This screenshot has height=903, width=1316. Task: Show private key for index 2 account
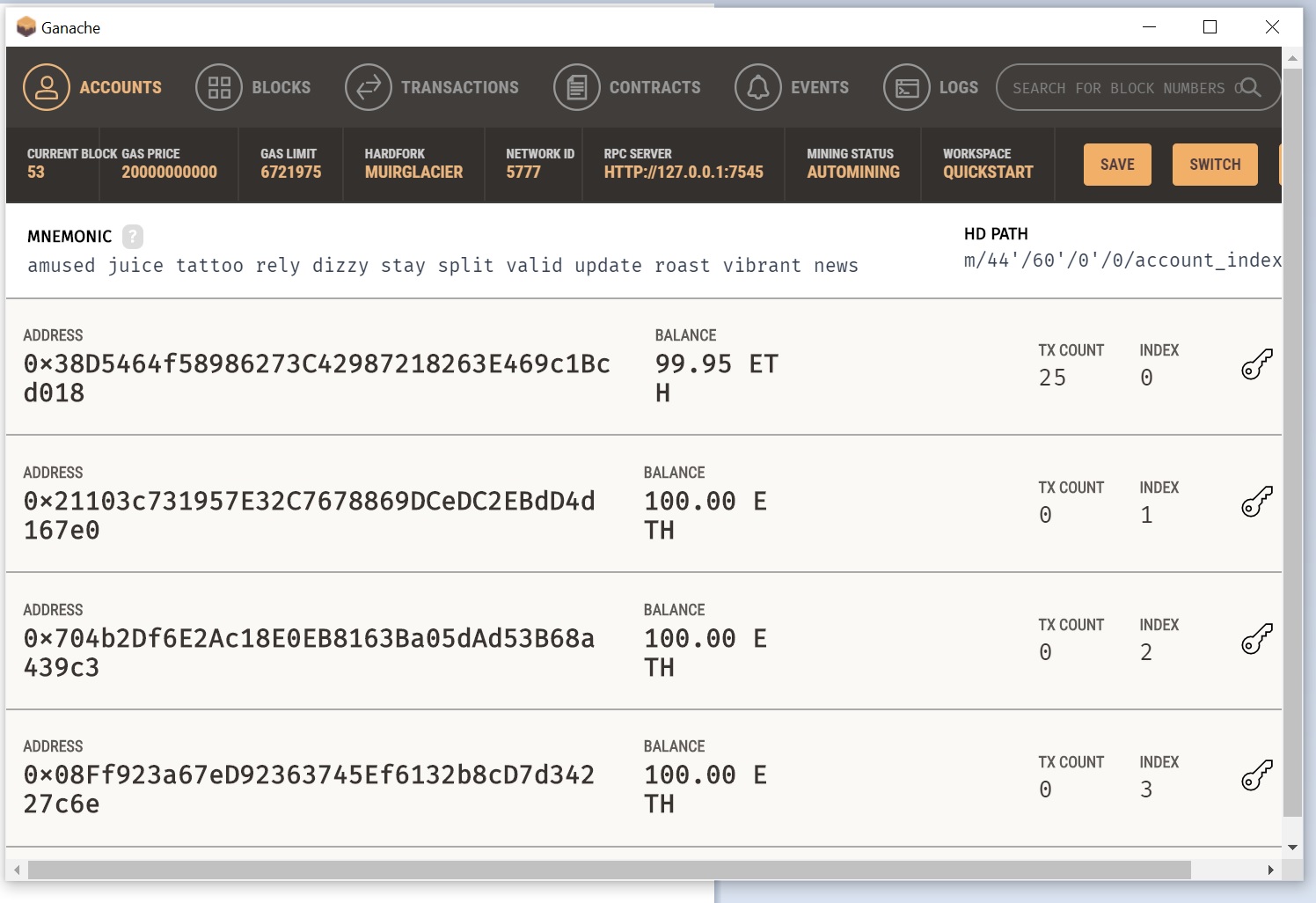click(x=1257, y=639)
